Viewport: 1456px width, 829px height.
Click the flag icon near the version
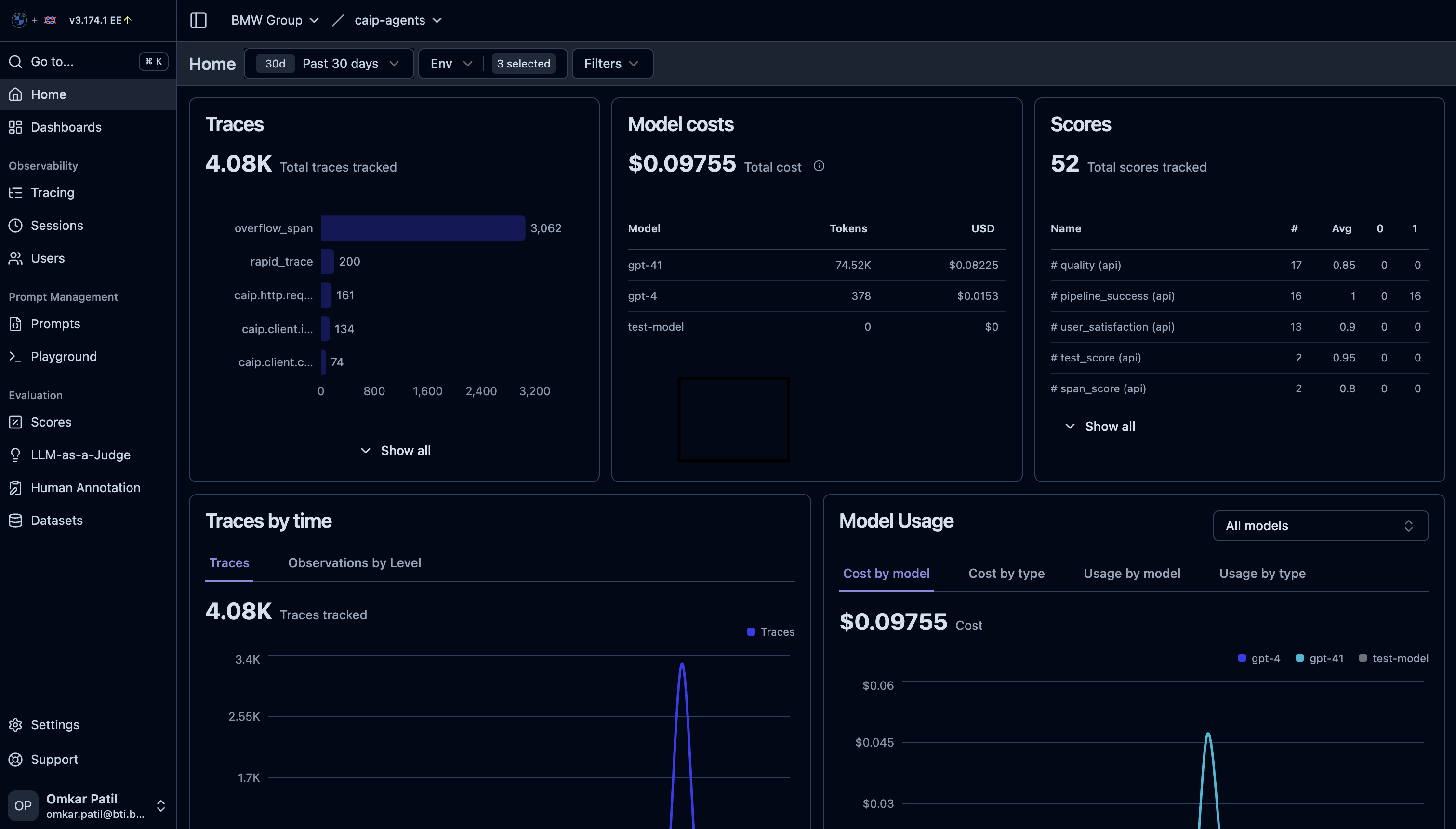50,20
